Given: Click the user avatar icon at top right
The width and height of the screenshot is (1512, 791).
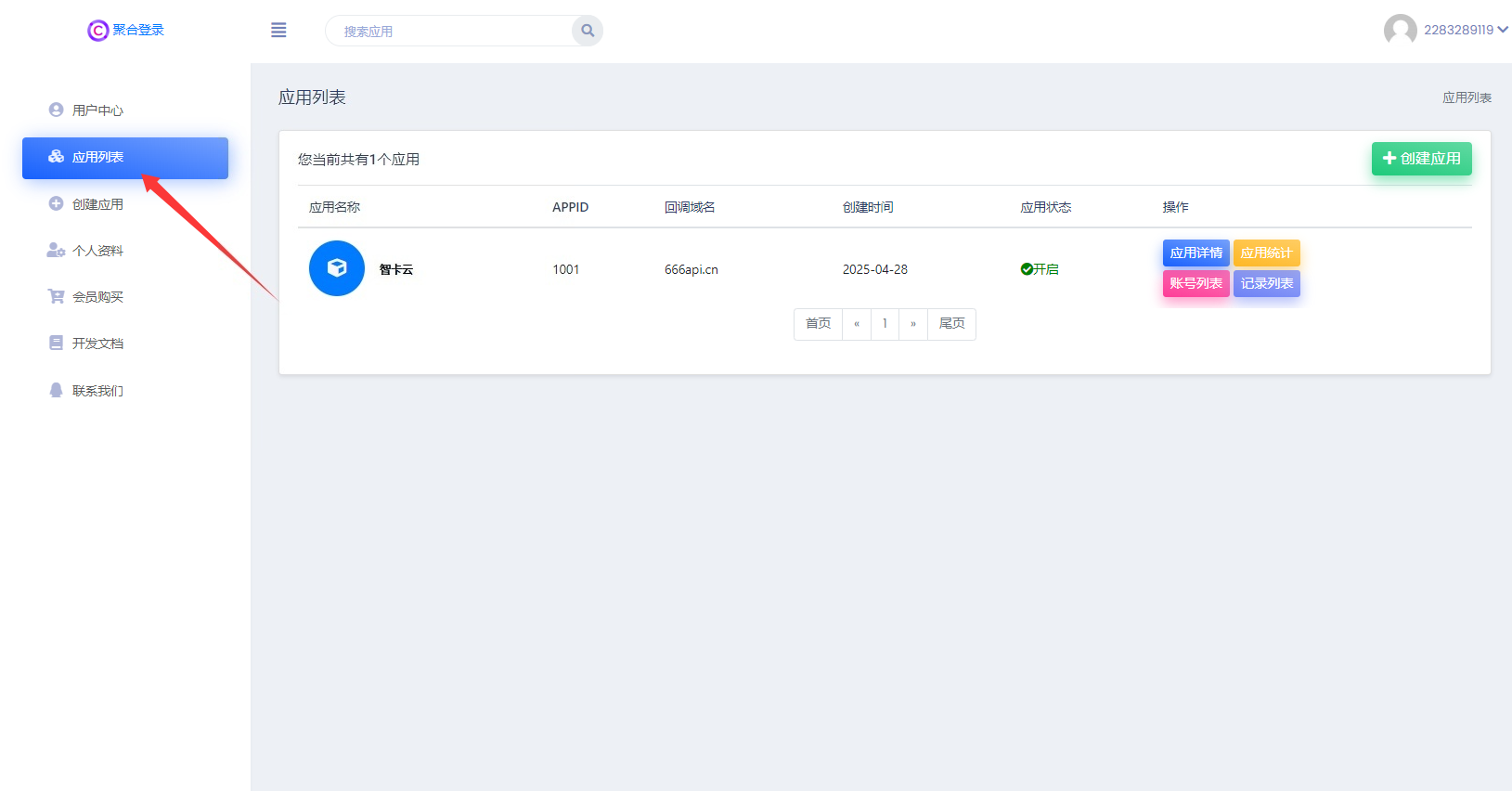Looking at the screenshot, I should coord(1400,30).
